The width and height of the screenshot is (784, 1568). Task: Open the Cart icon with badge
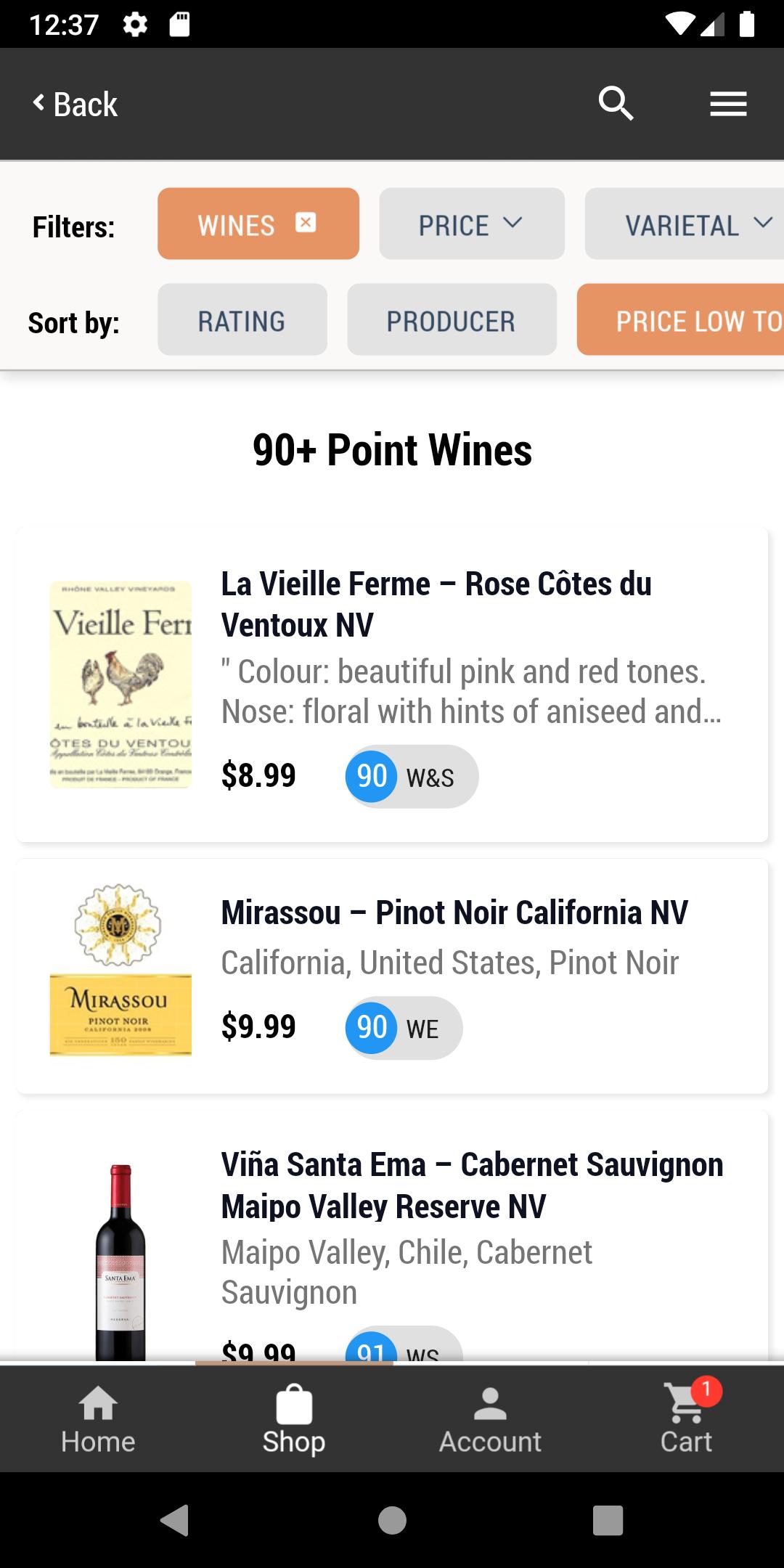click(x=686, y=1404)
